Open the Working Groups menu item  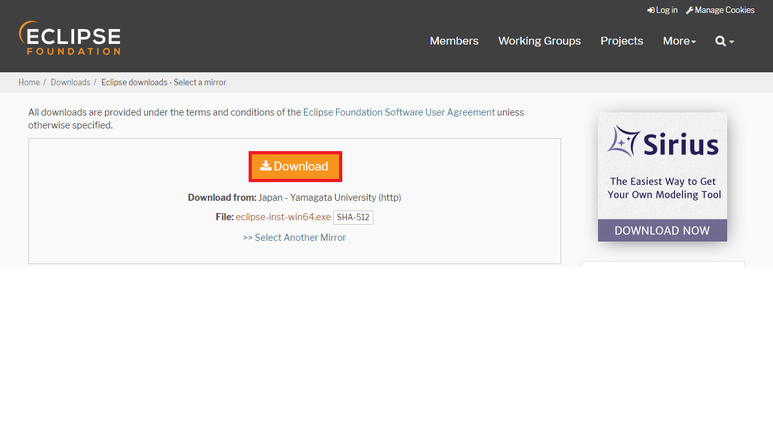click(539, 41)
